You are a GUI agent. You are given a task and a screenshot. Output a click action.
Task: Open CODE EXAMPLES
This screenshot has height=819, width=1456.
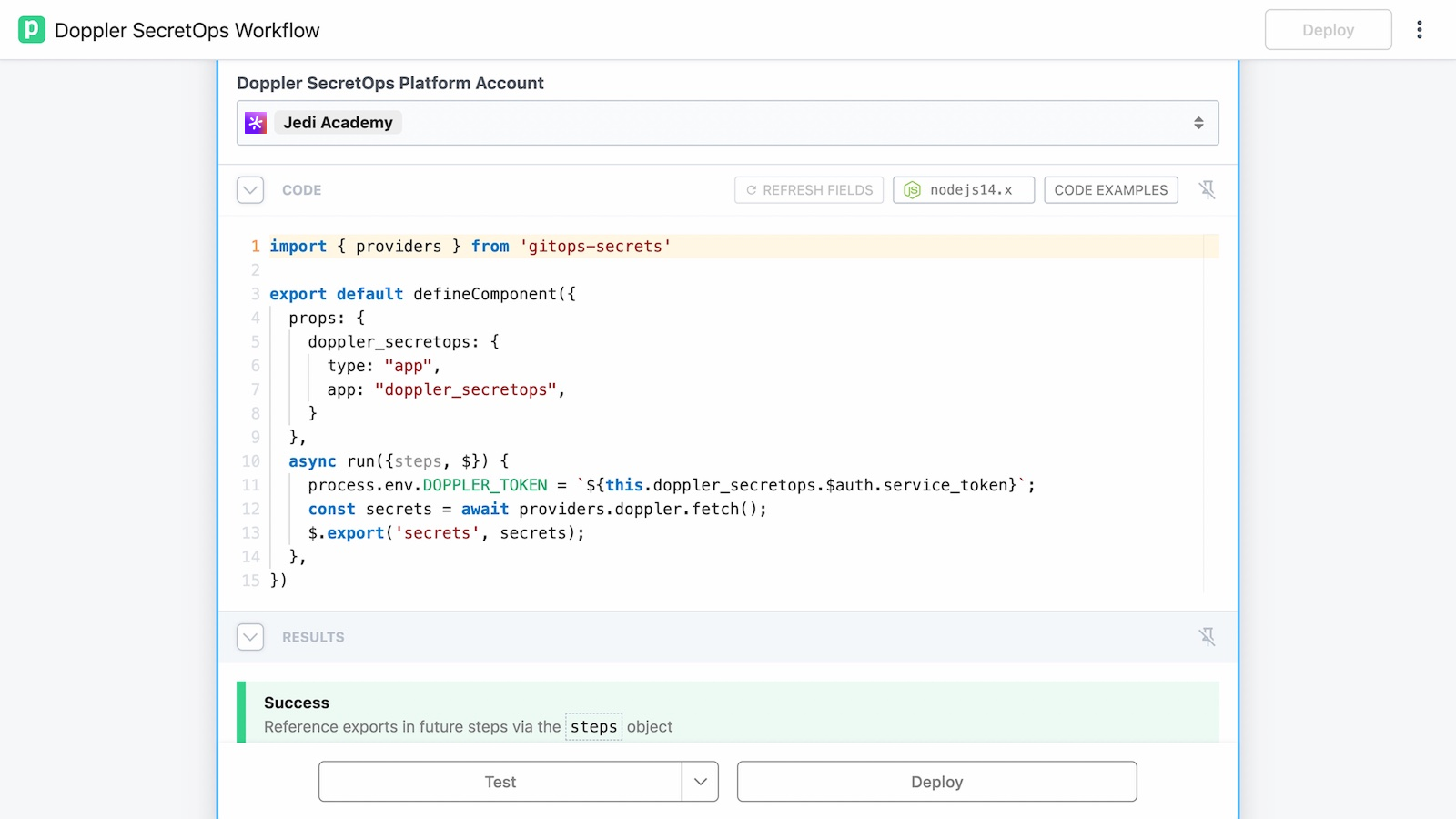pyautogui.click(x=1111, y=190)
